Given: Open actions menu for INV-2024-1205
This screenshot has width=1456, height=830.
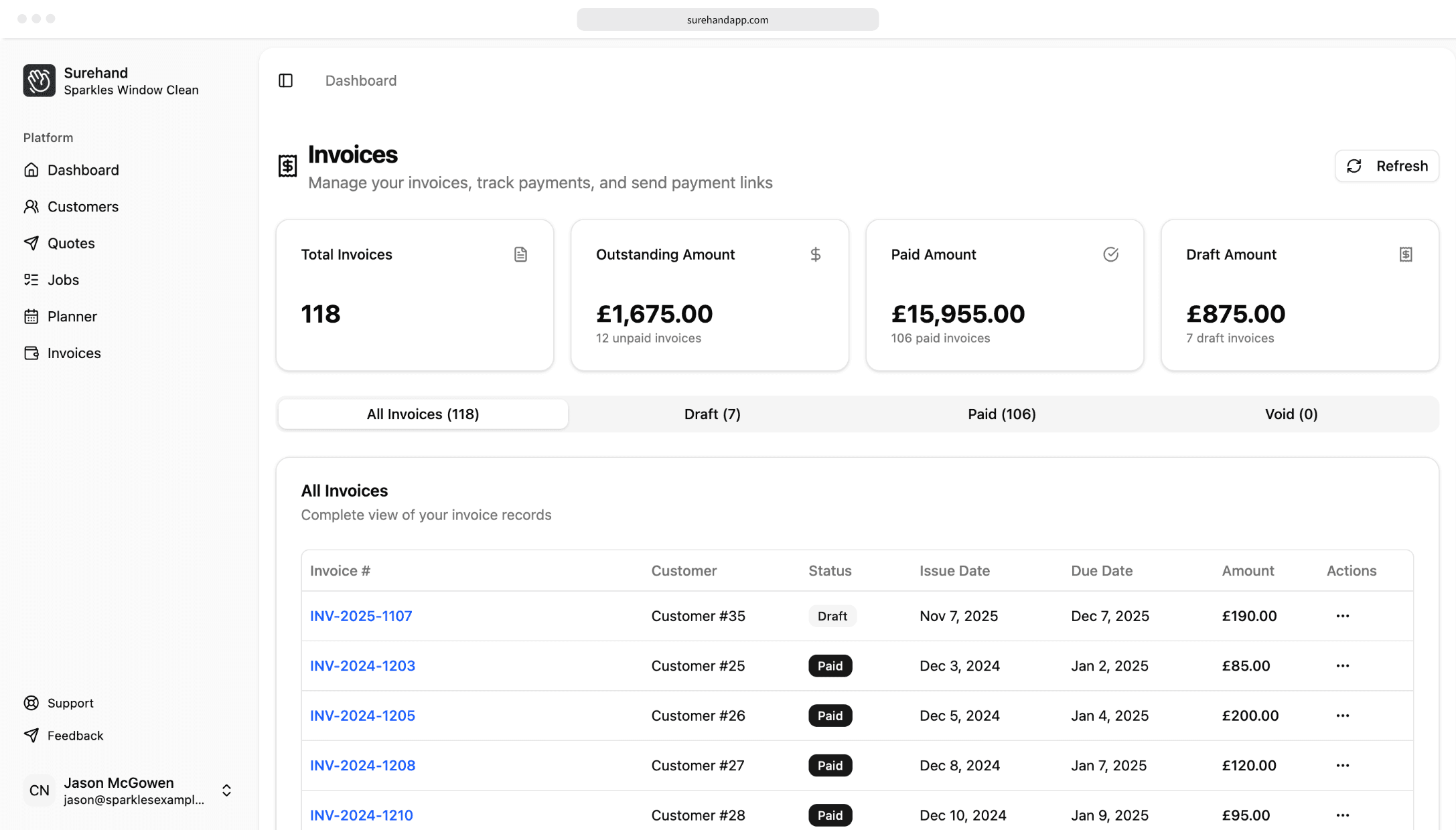Looking at the screenshot, I should (x=1342, y=716).
